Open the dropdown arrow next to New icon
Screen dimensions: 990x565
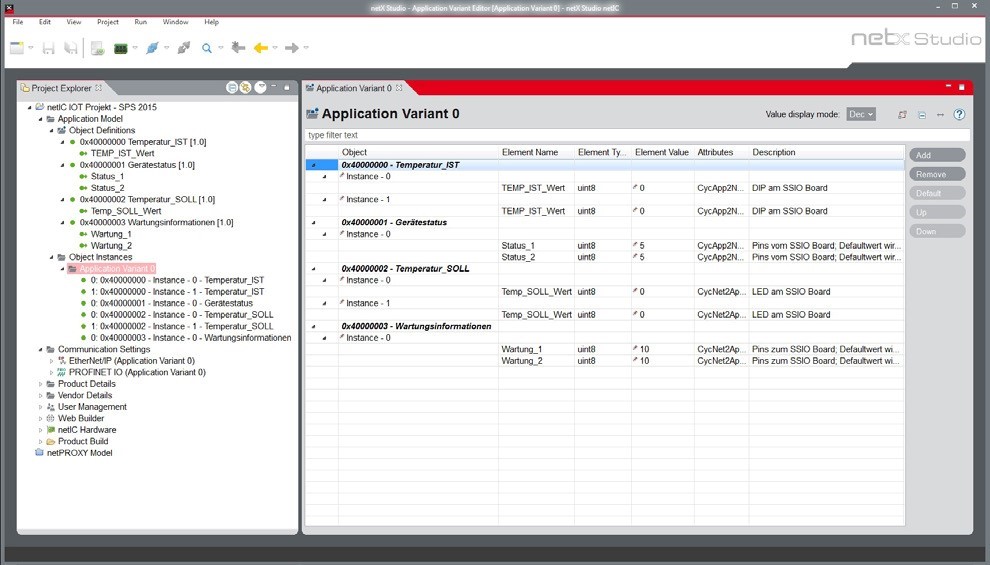[30, 48]
